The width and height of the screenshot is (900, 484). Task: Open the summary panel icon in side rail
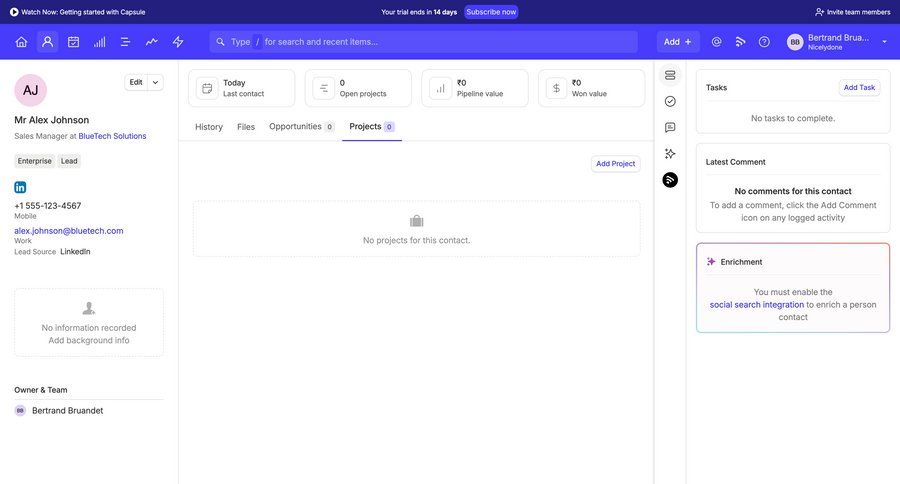coord(670,75)
